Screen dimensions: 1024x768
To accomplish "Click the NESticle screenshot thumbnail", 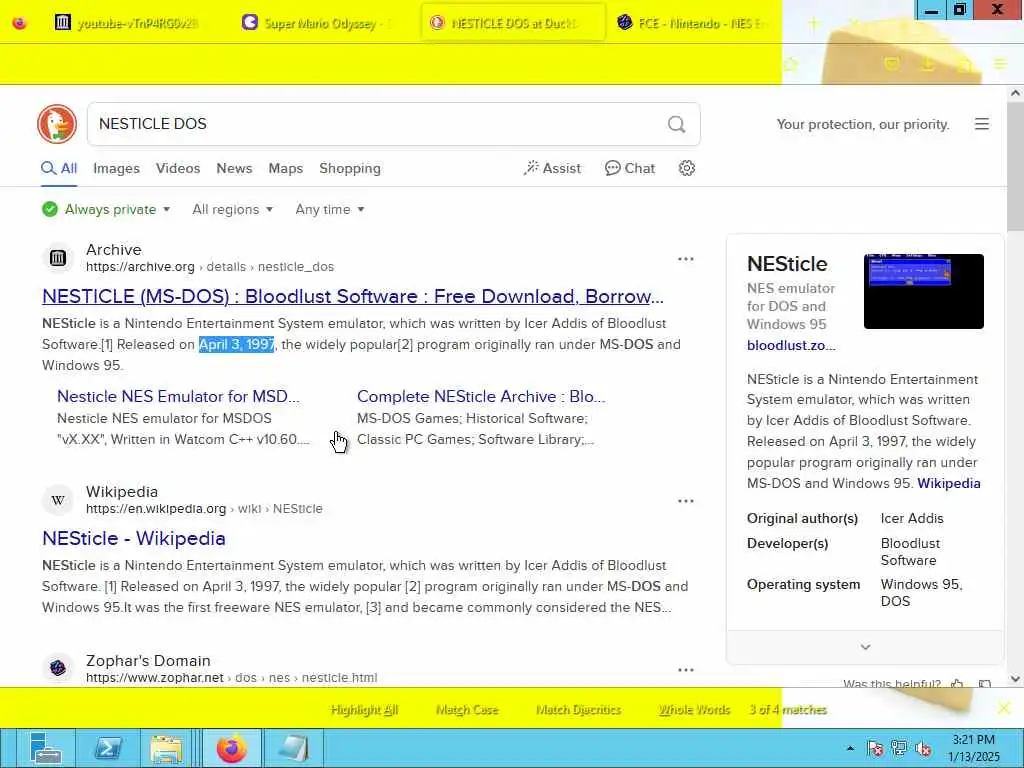I will [x=923, y=291].
